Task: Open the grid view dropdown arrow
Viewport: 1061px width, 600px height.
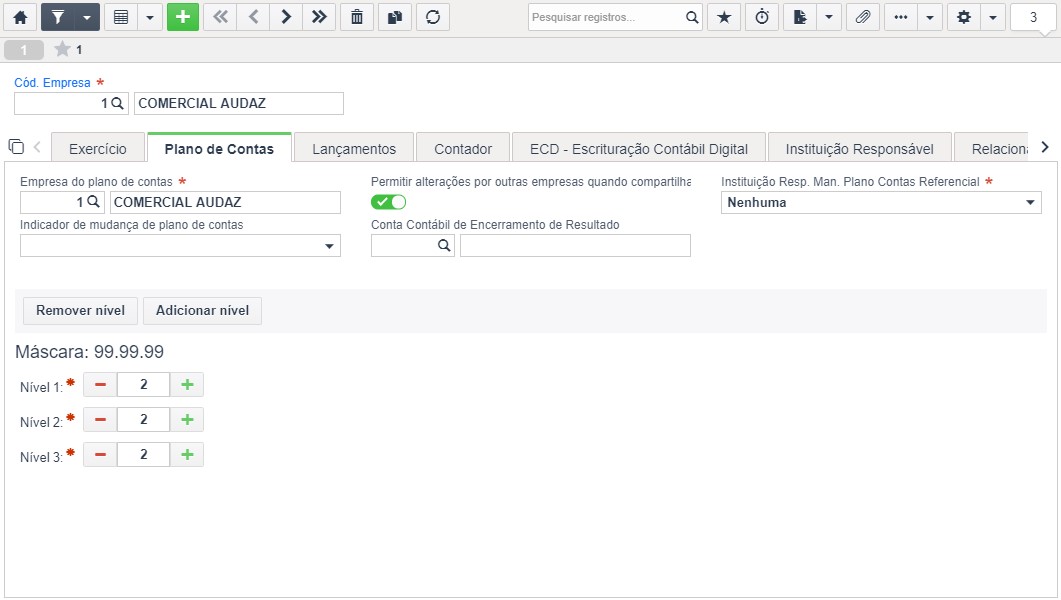Action: (x=150, y=17)
